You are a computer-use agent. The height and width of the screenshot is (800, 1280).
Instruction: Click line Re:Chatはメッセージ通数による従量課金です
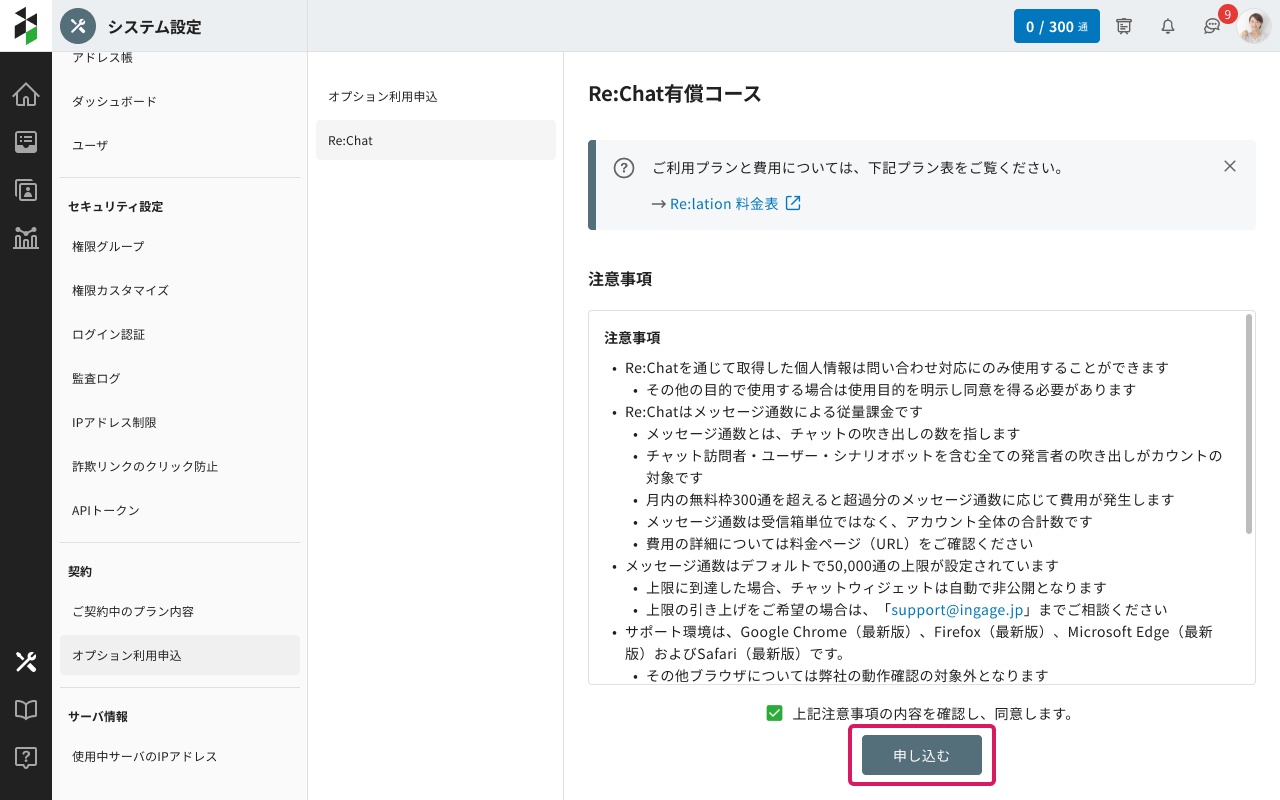tap(774, 411)
